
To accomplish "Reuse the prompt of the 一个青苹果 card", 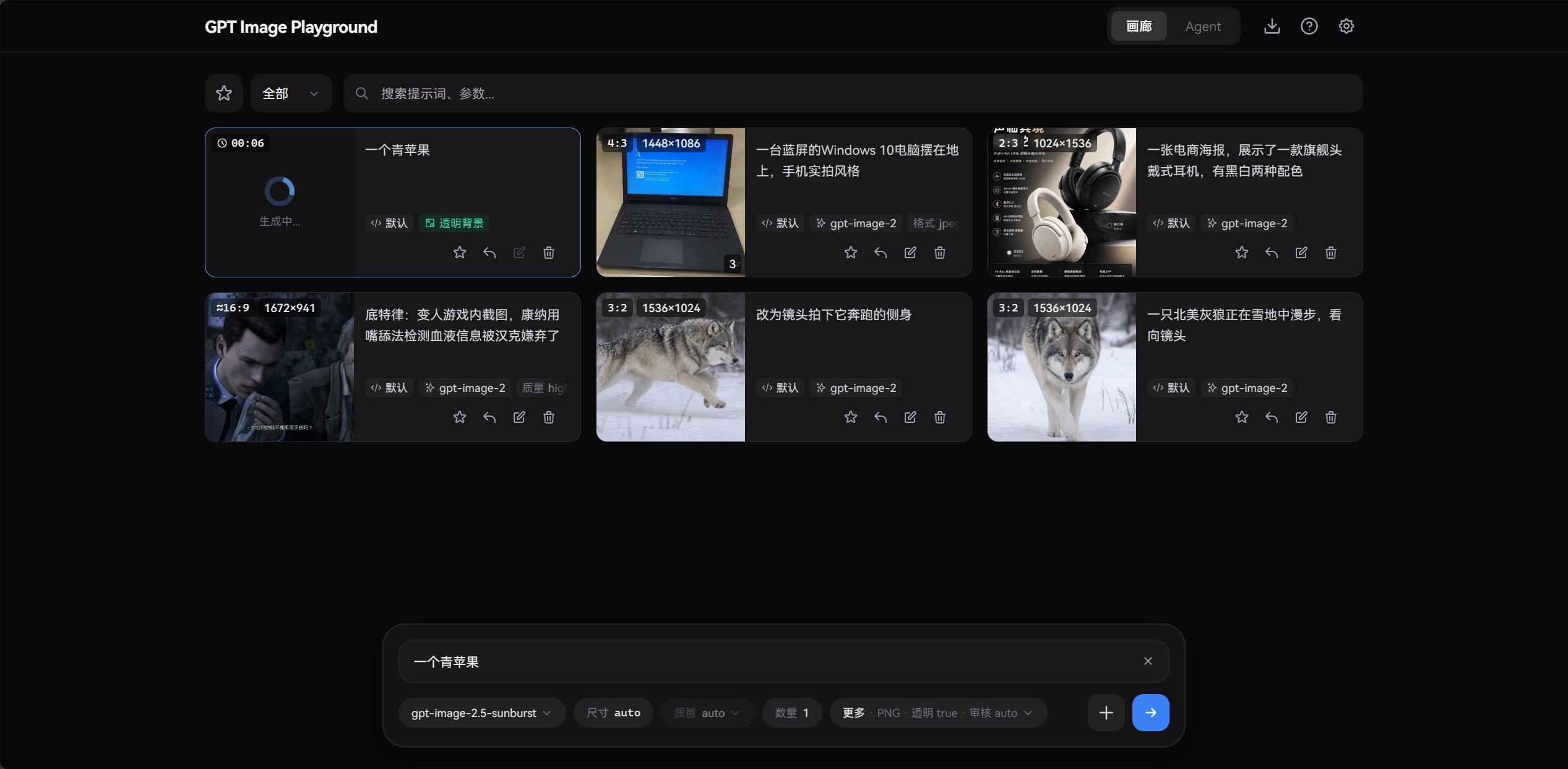I will click(489, 253).
